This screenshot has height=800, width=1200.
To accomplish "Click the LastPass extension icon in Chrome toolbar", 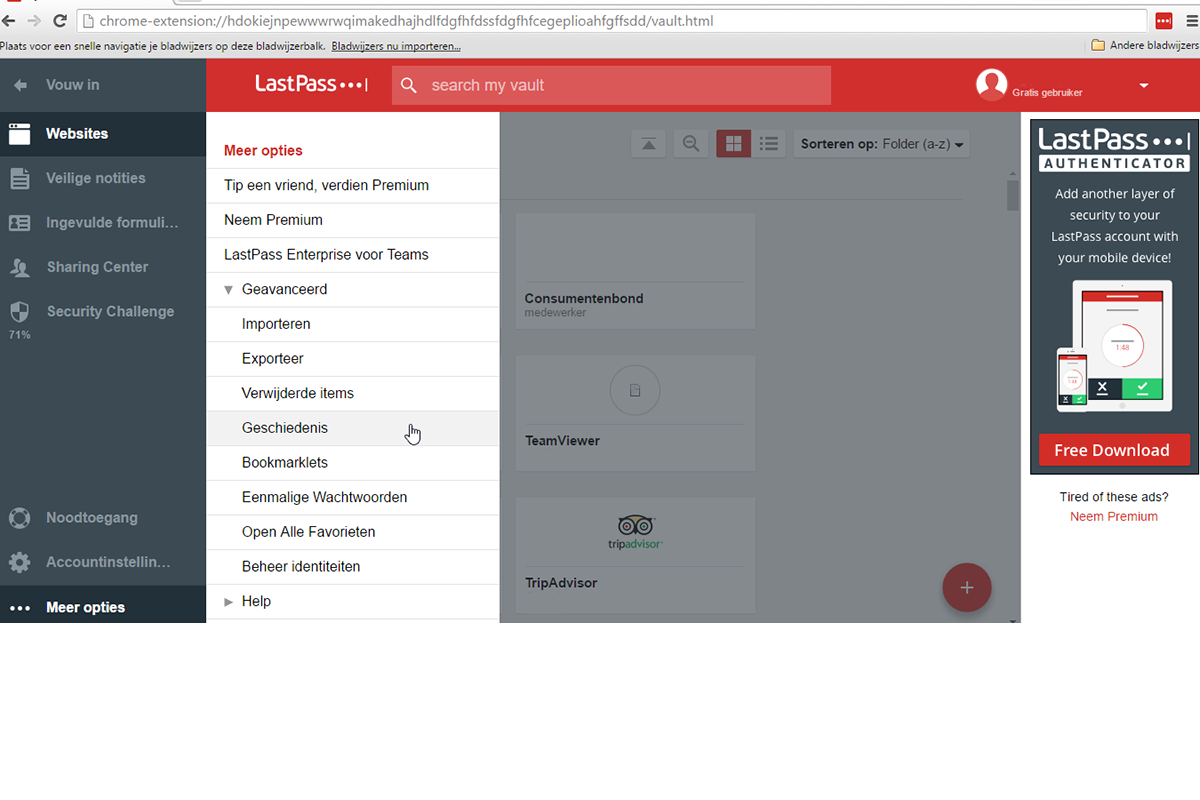I will click(x=1163, y=21).
